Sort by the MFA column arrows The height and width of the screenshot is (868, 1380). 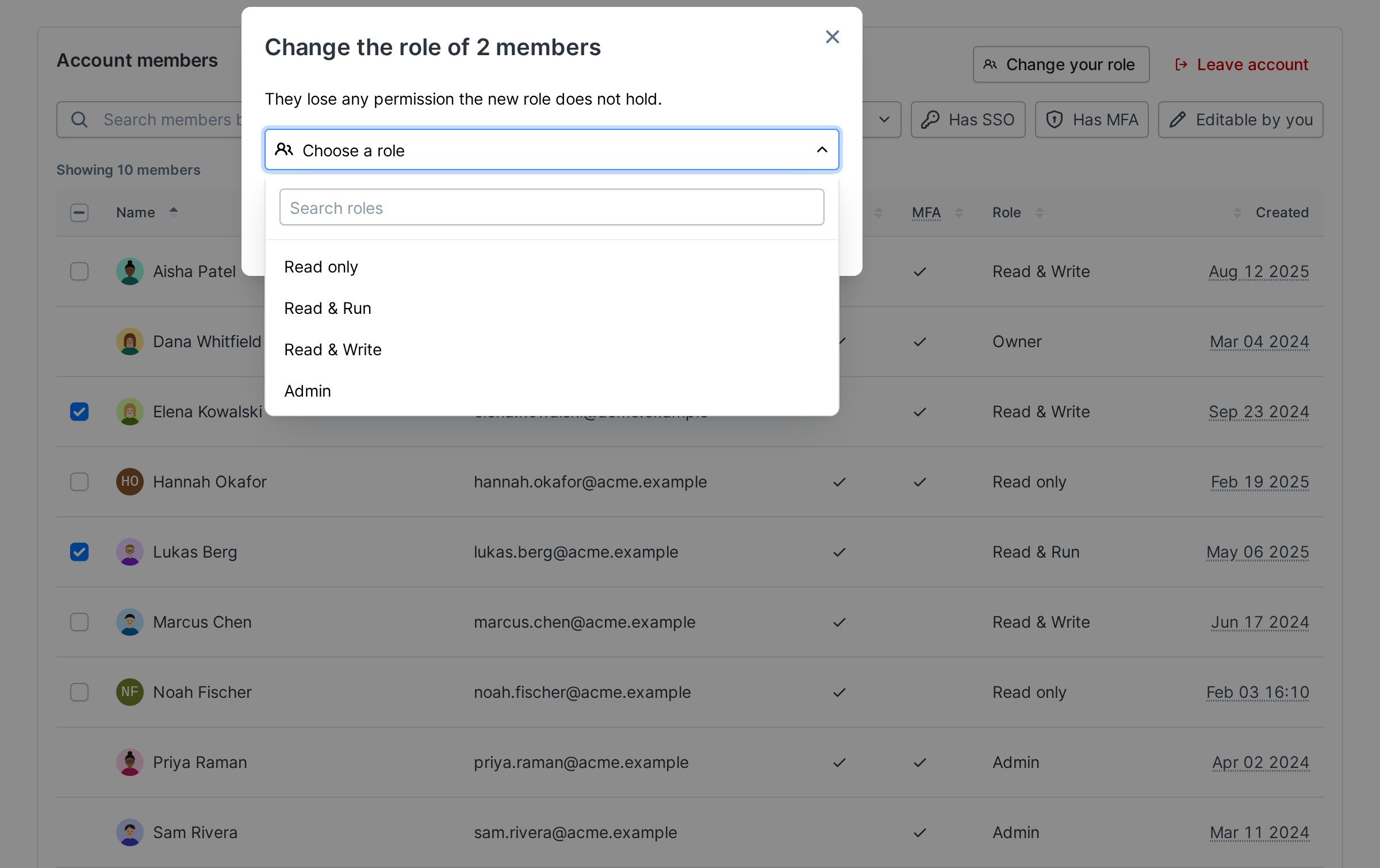[959, 213]
